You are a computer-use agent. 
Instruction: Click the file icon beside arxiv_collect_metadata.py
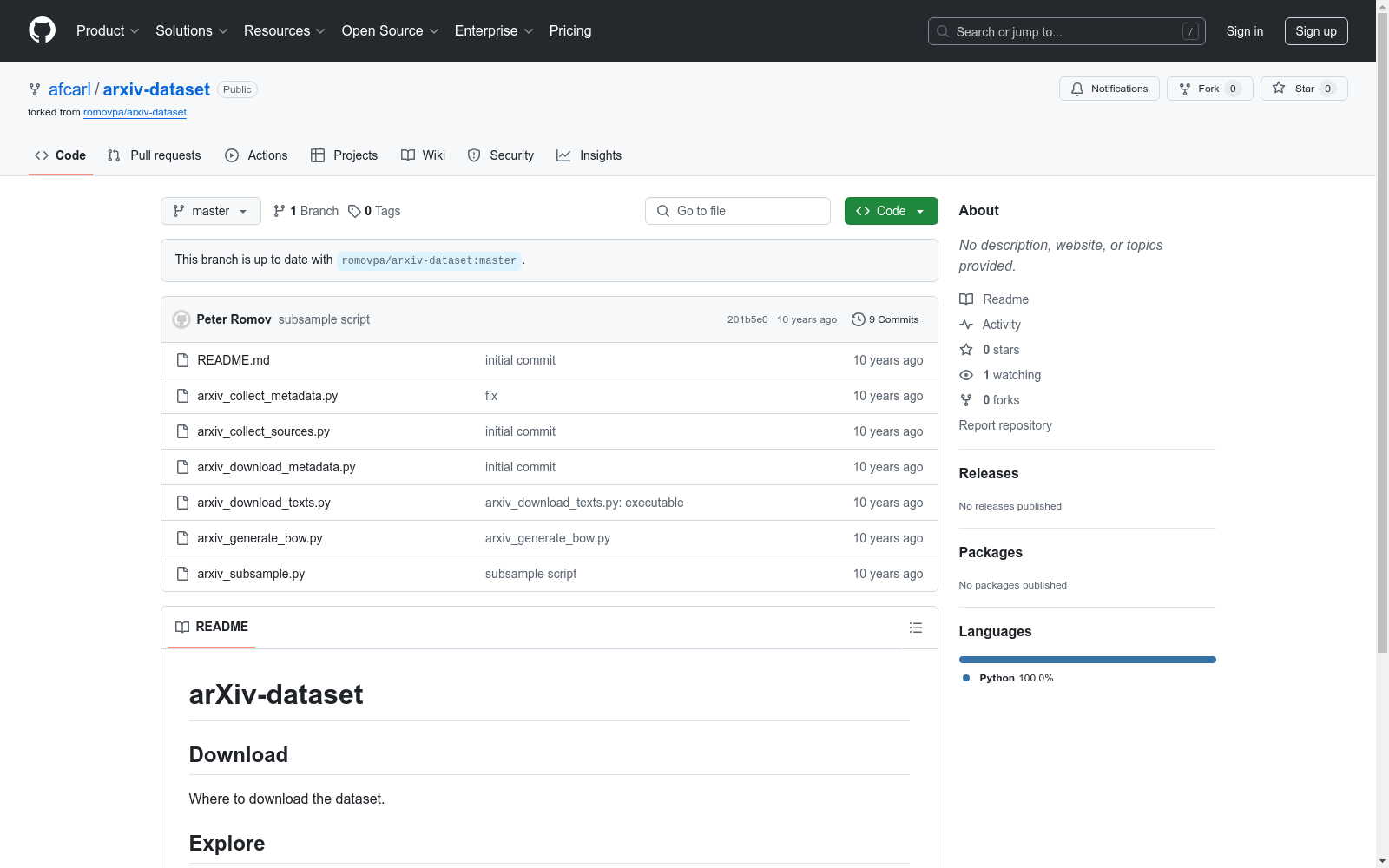(x=182, y=396)
